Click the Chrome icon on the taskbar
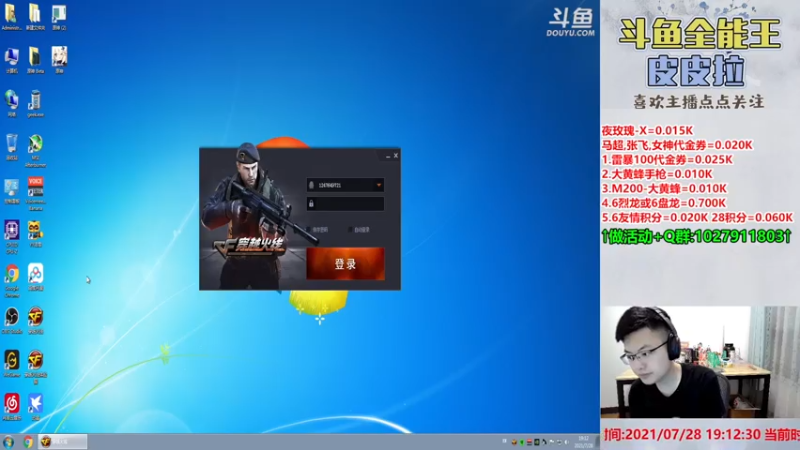Viewport: 800px width, 450px height. (x=28, y=442)
